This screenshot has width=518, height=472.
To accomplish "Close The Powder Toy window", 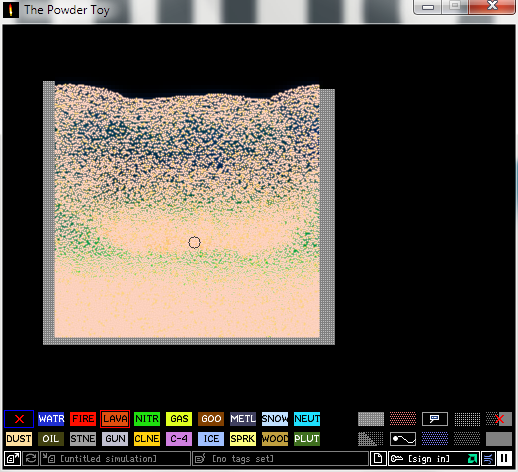I will [492, 7].
